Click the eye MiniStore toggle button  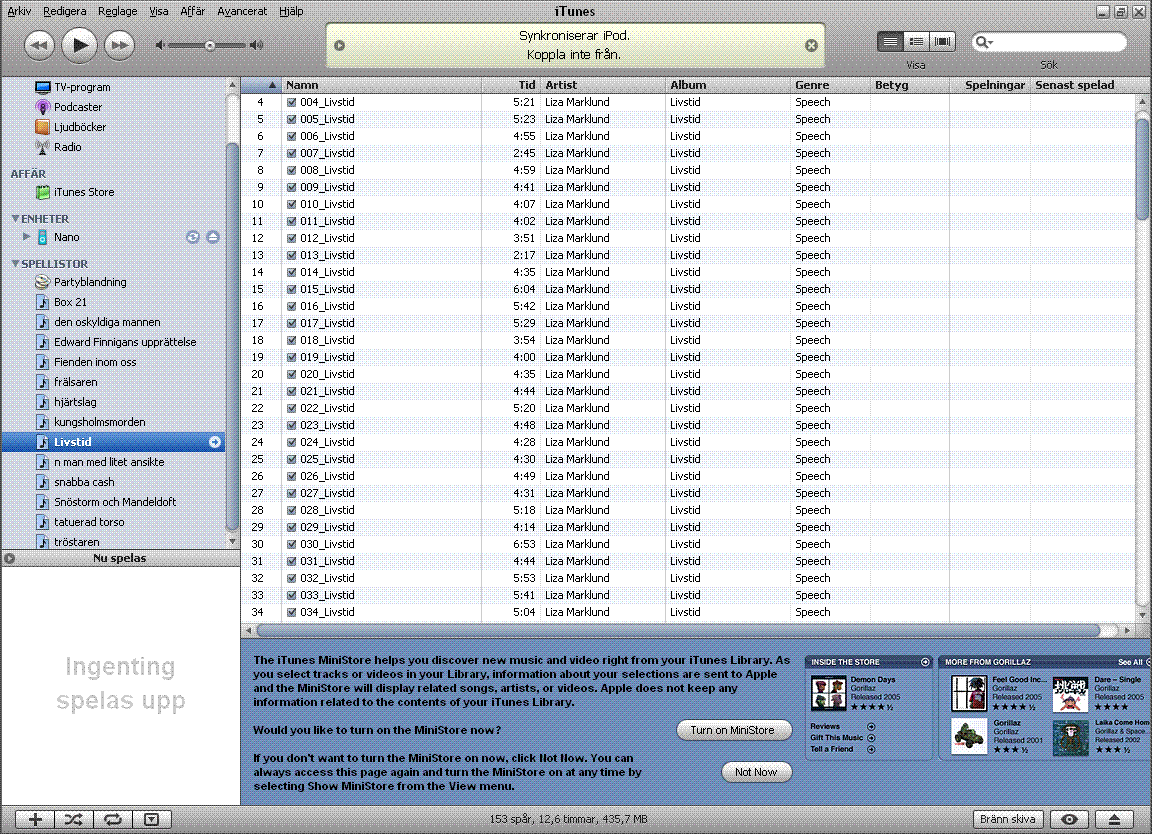pyautogui.click(x=1070, y=819)
